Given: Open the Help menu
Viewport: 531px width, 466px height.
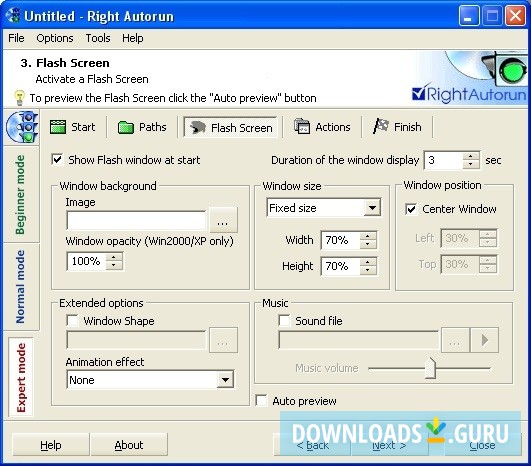Looking at the screenshot, I should click(133, 38).
